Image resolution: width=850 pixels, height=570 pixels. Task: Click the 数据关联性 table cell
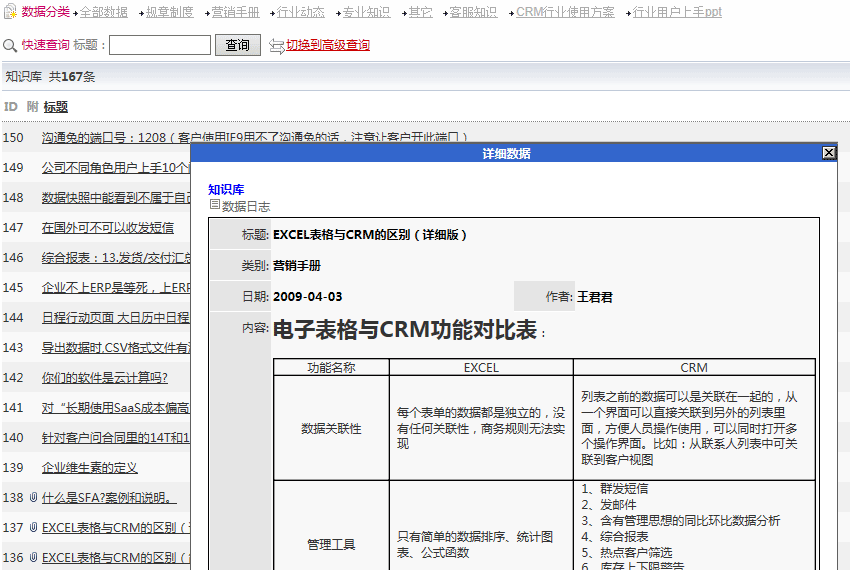[331, 428]
